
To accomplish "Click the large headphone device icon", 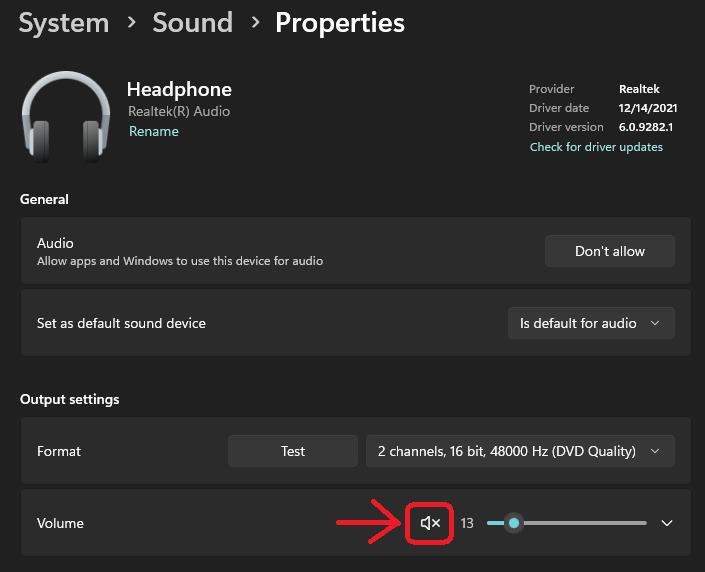I will (66, 115).
